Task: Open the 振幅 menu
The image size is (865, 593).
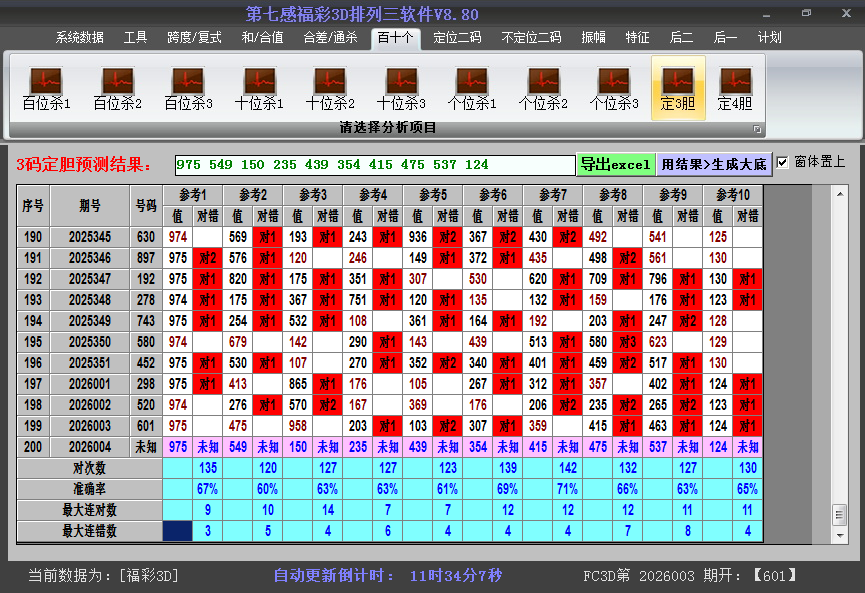Action: [593, 37]
